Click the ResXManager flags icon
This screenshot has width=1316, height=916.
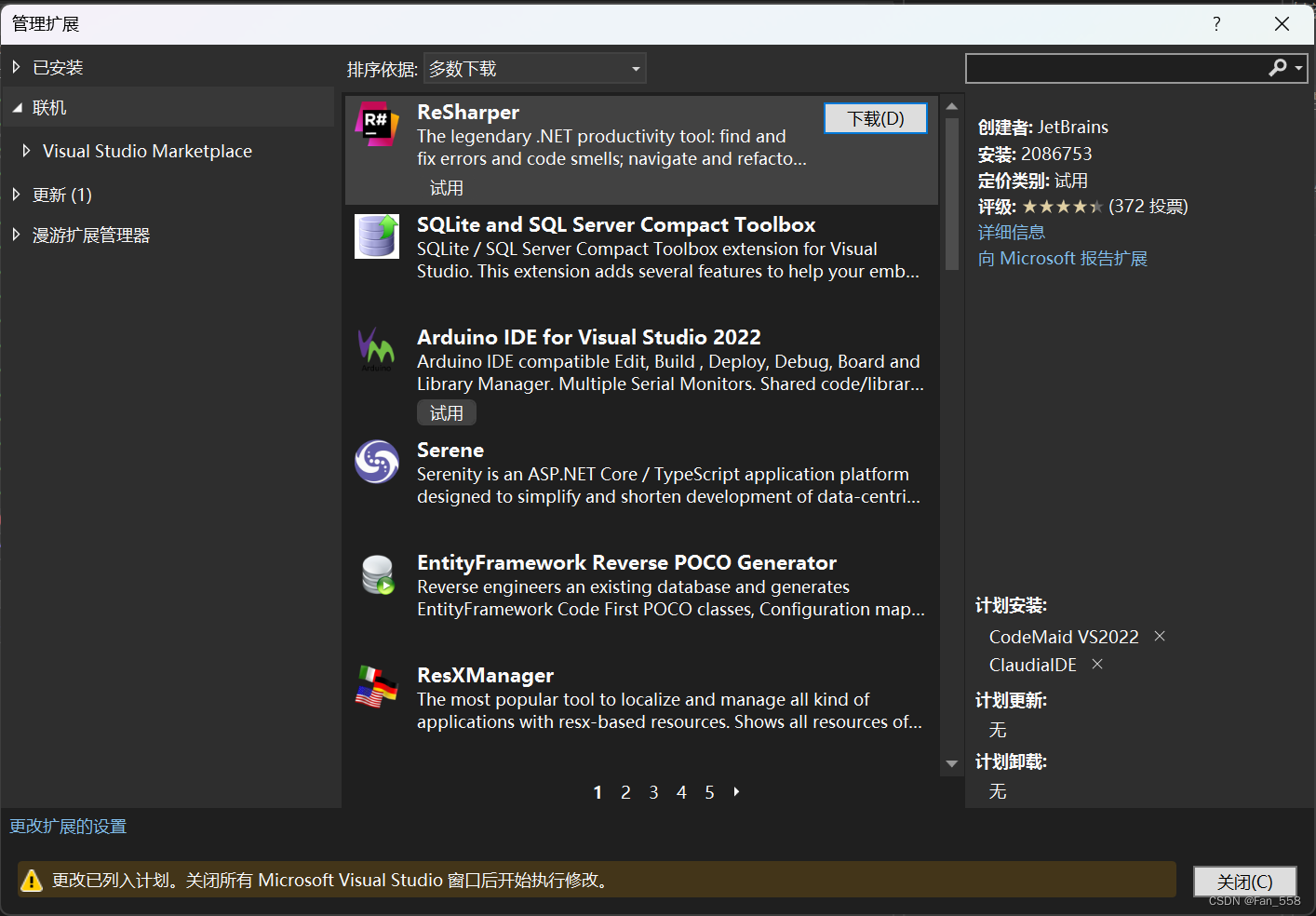point(377,687)
